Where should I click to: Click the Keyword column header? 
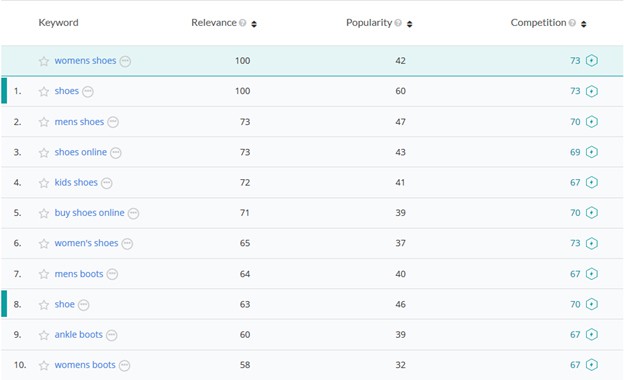coord(58,23)
